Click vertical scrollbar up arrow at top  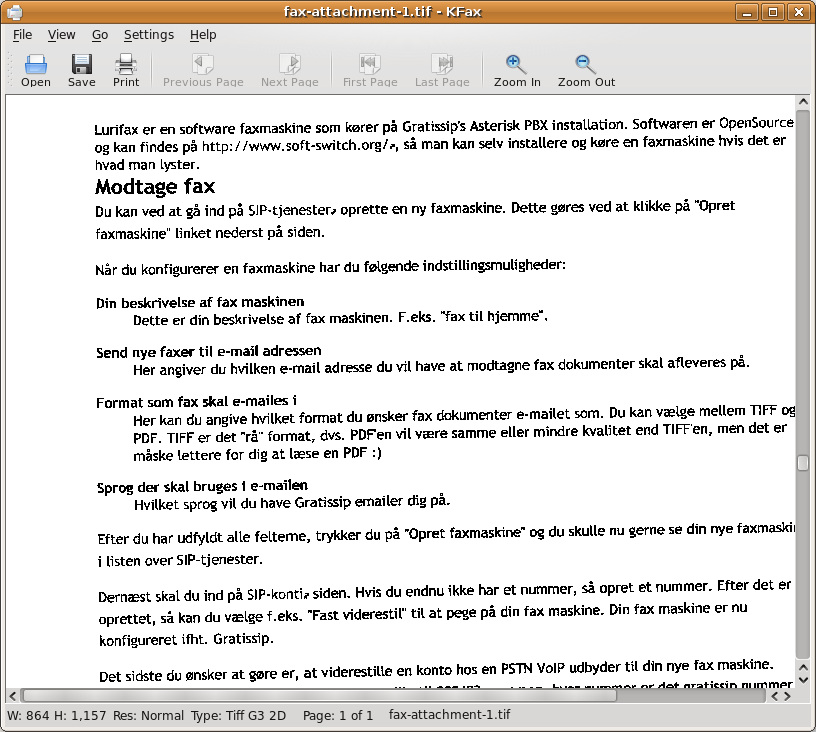point(803,101)
